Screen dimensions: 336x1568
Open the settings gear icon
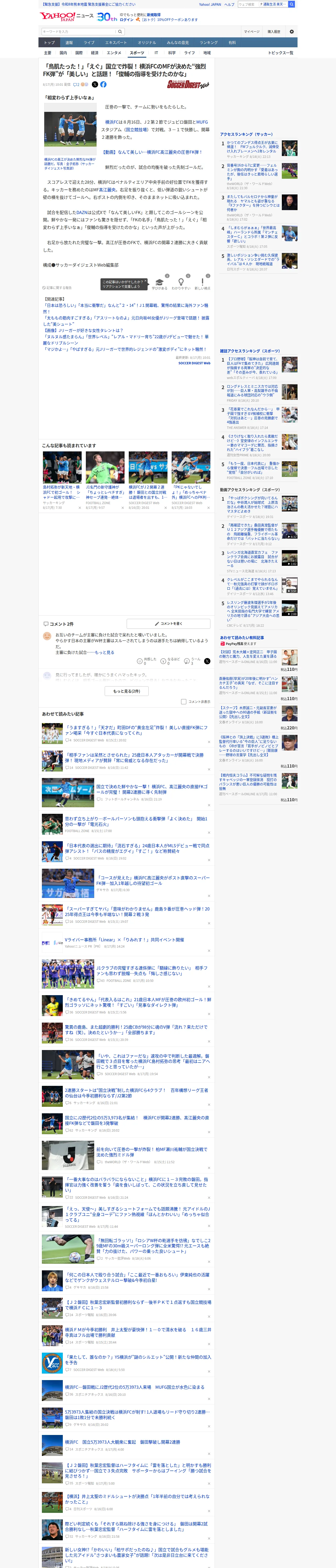(x=292, y=31)
